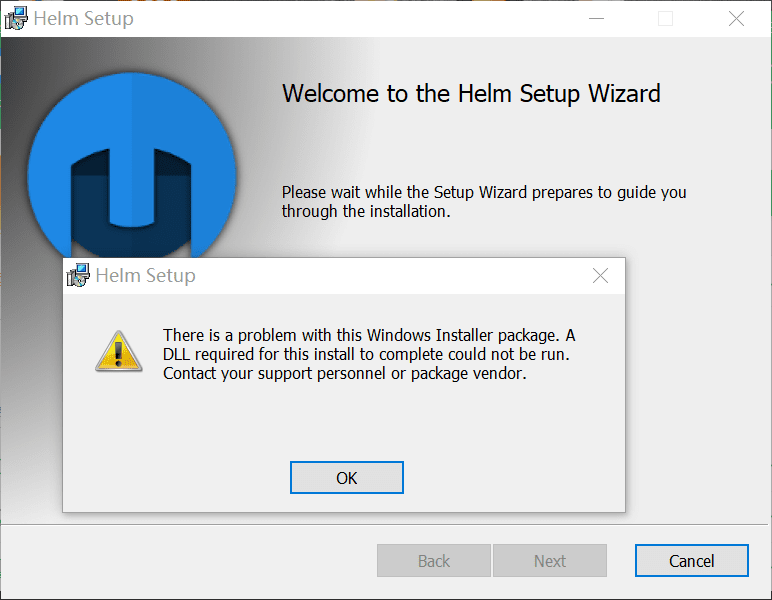Click the "There is a problem" error line

coord(368,335)
